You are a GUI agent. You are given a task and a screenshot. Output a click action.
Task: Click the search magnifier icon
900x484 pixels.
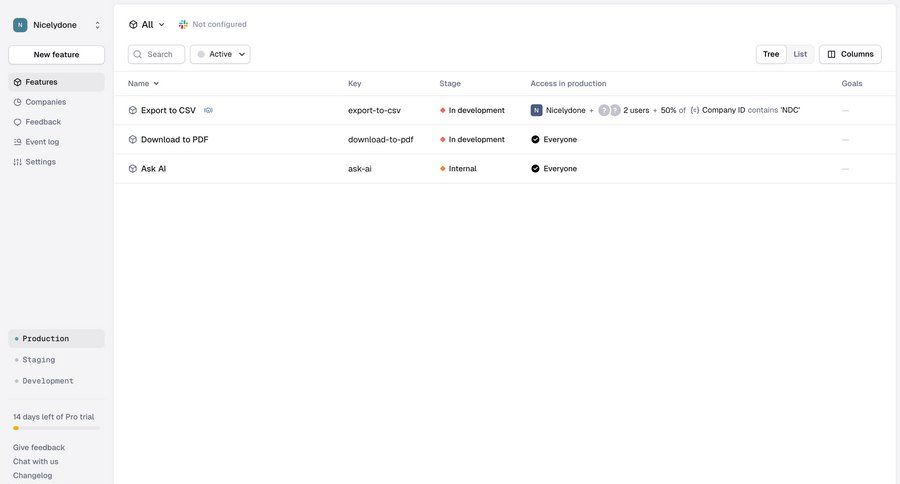click(x=138, y=55)
